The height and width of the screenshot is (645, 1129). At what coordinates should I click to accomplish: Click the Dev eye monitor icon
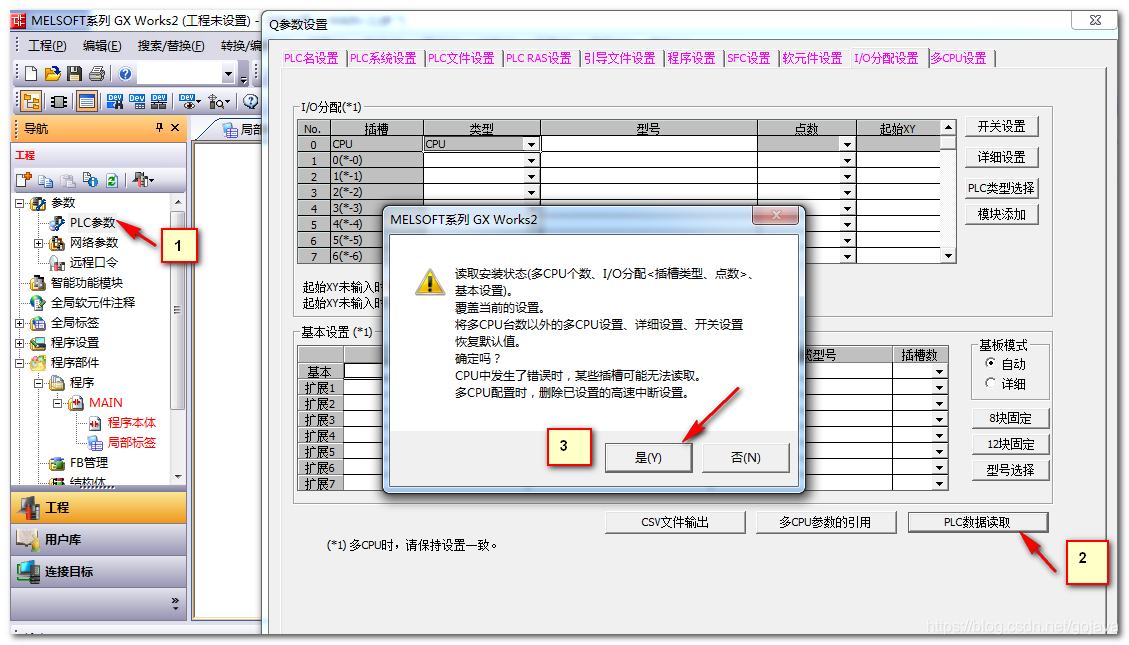coord(187,102)
